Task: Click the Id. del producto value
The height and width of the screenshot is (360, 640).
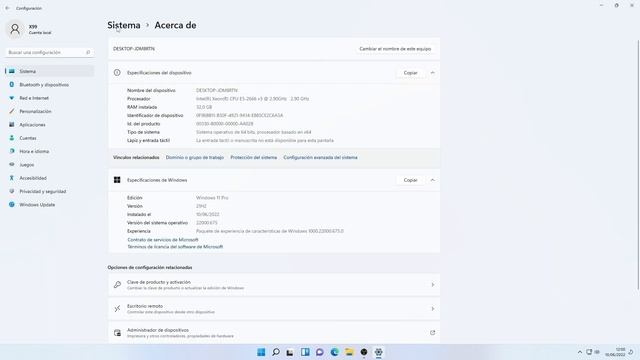Action: click(x=224, y=124)
